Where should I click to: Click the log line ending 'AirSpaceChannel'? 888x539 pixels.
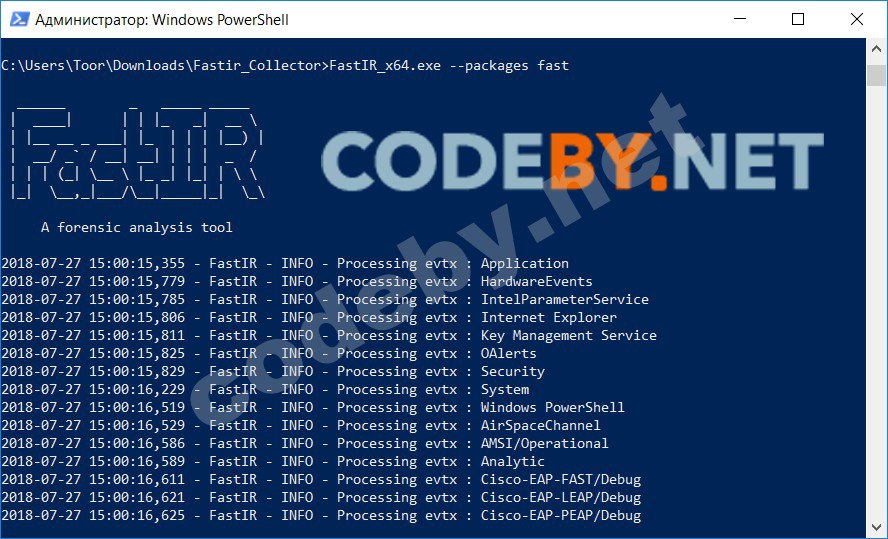[301, 426]
